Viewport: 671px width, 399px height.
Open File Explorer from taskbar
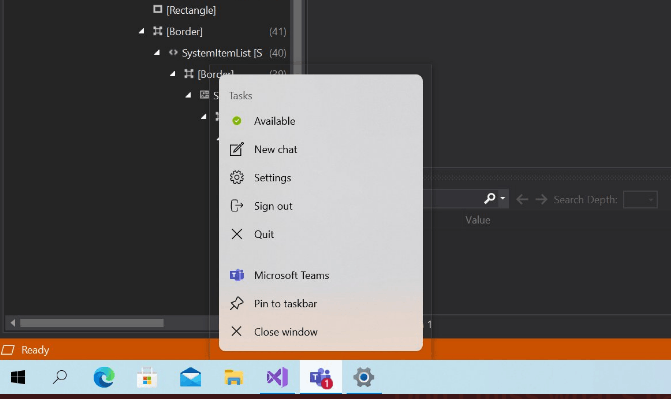(x=234, y=377)
